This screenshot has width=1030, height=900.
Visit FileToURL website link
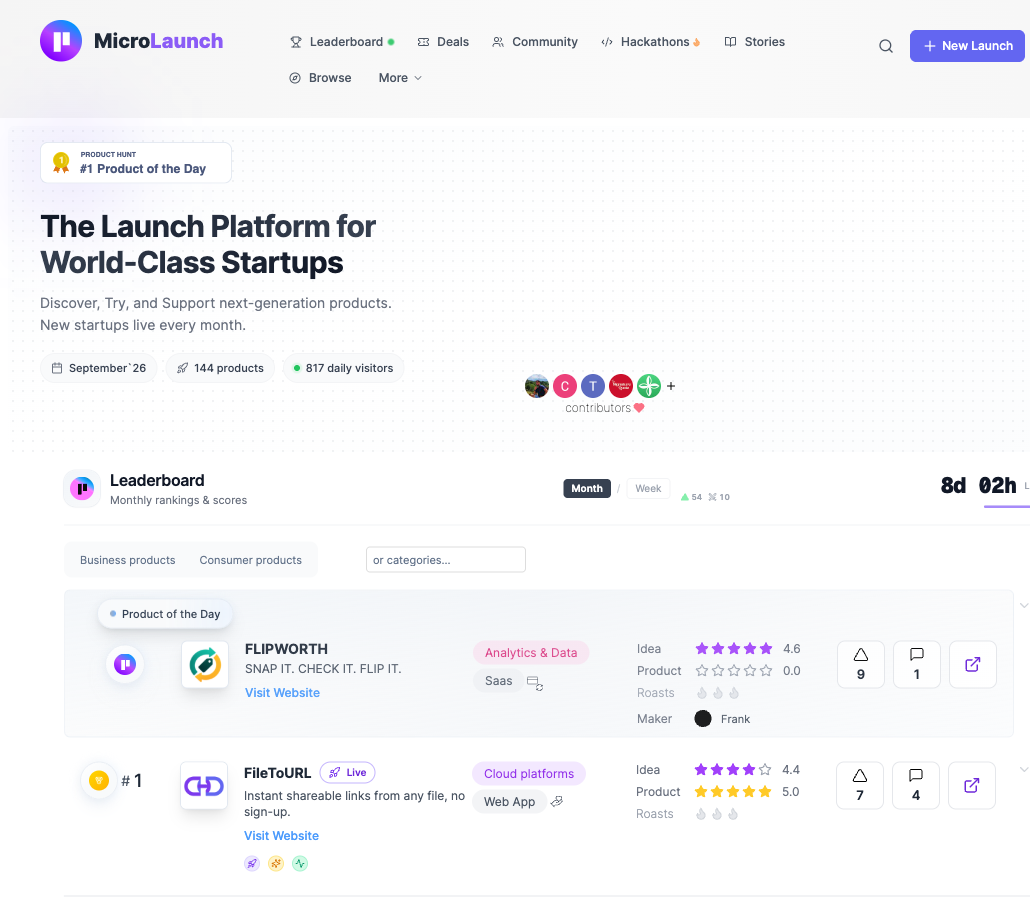[x=281, y=836]
